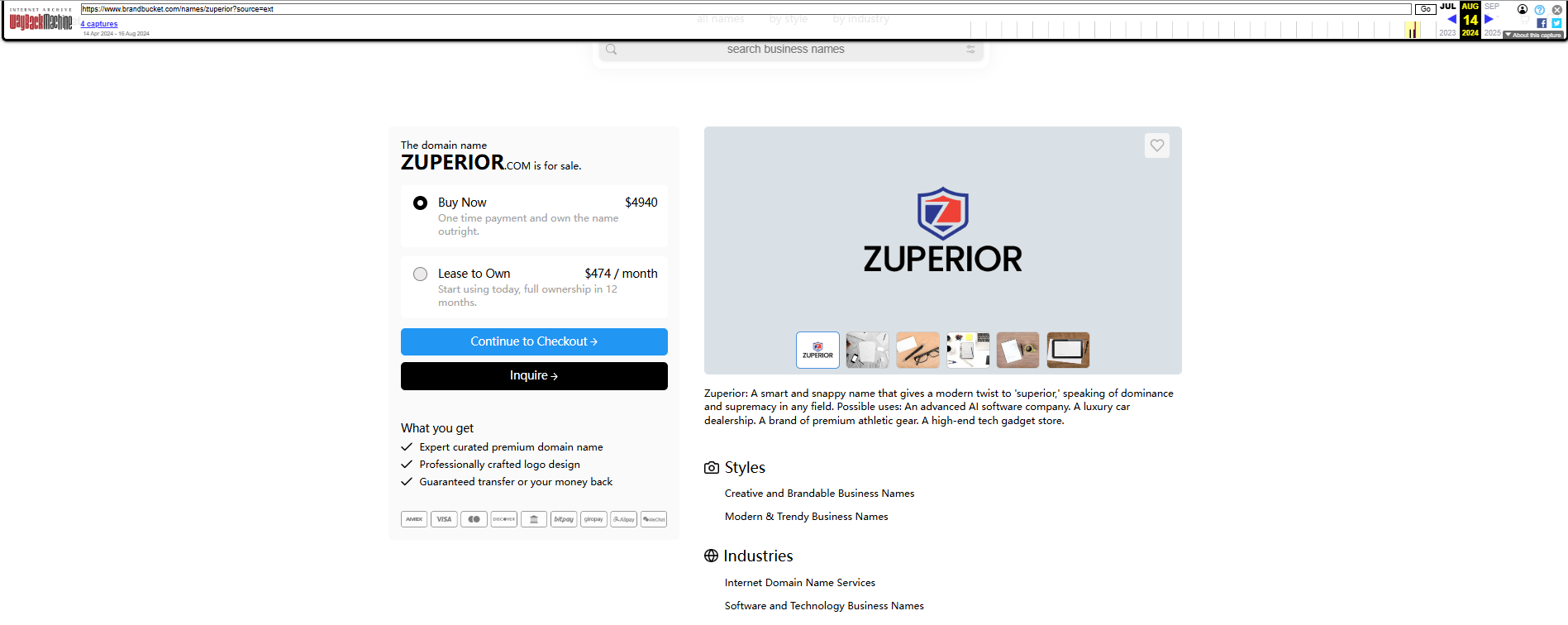Click the What you get heading
Image resolution: width=1568 pixels, height=625 pixels.
pos(437,428)
